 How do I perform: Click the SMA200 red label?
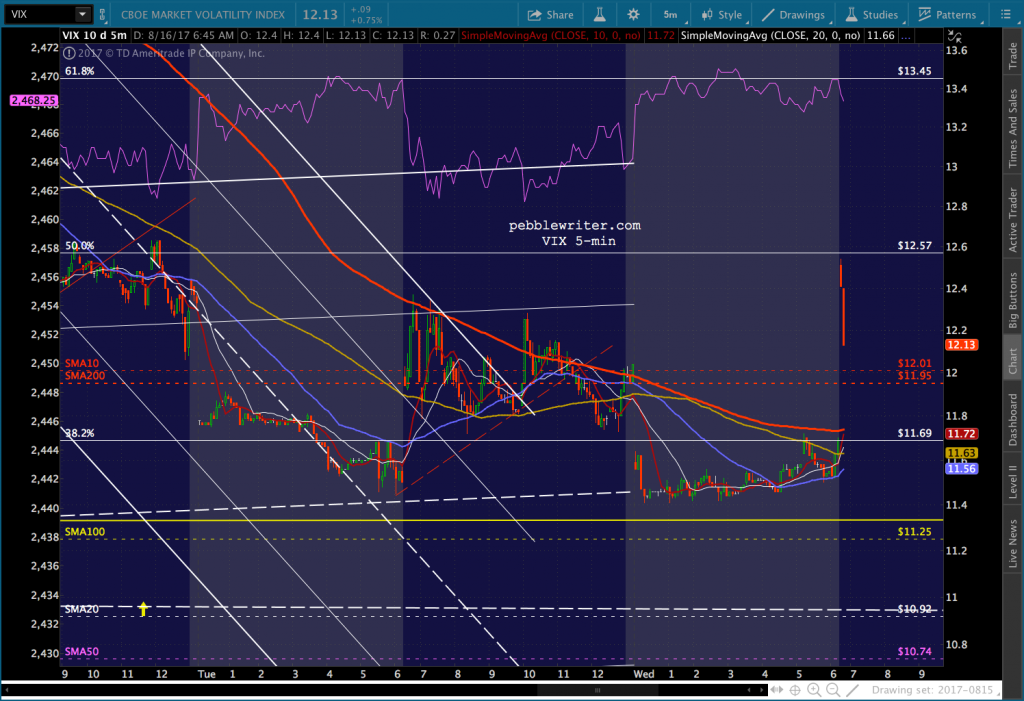tap(85, 376)
